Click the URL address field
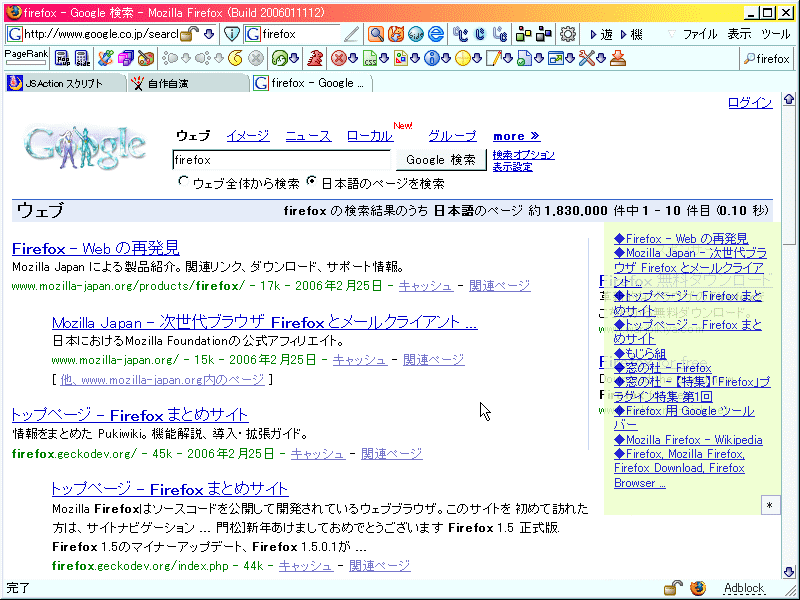The image size is (800, 600). point(102,34)
